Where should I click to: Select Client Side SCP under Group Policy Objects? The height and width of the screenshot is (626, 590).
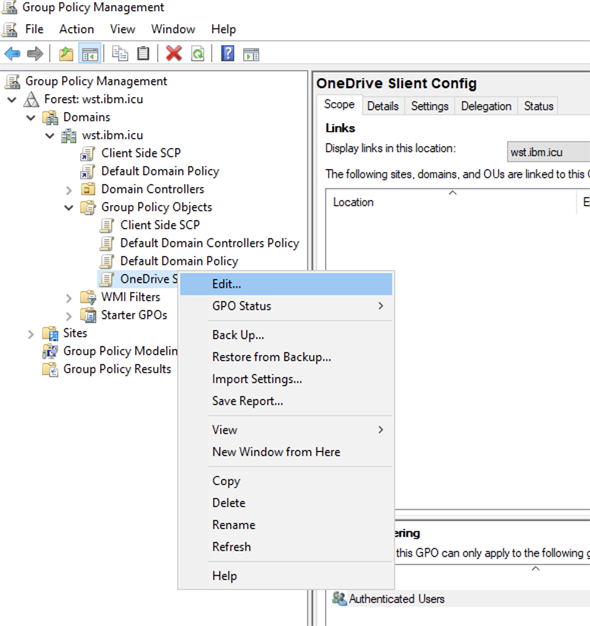[160, 225]
